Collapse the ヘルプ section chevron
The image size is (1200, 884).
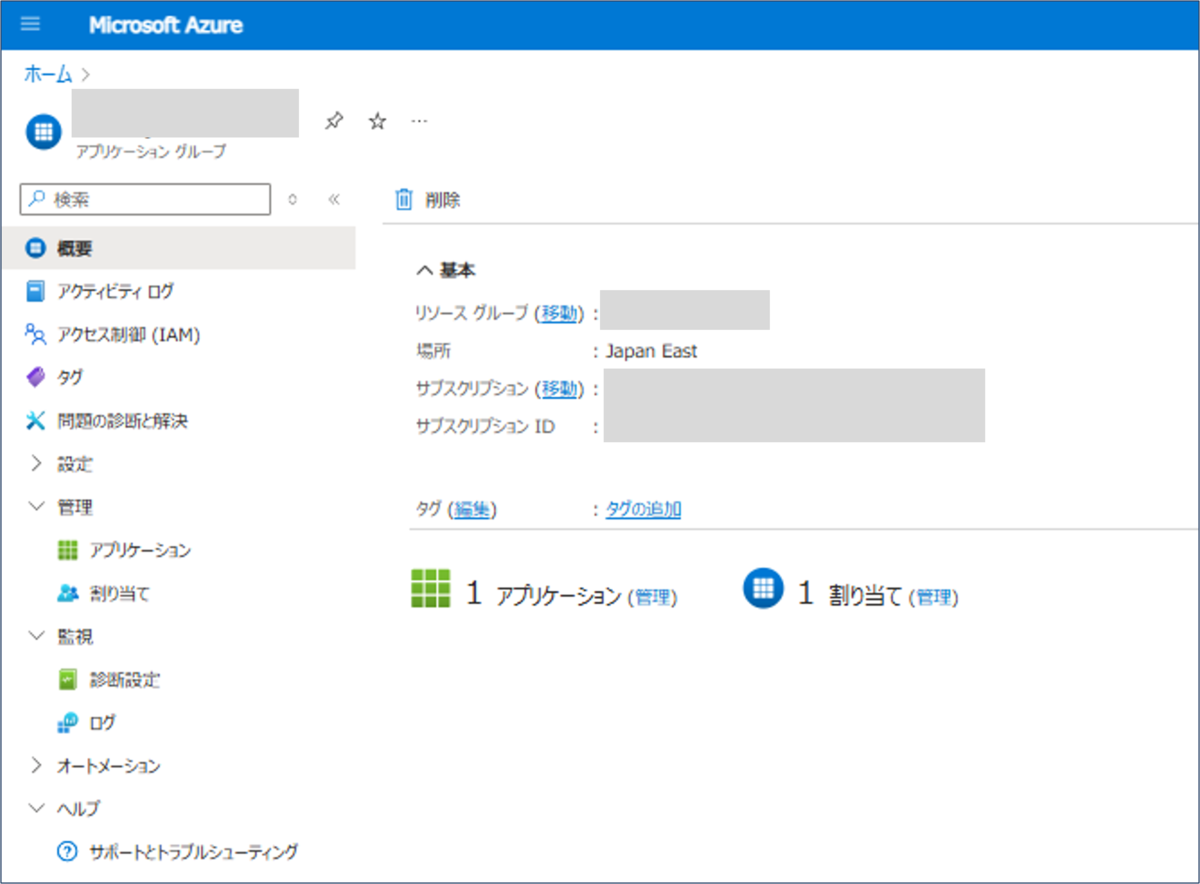(37, 808)
